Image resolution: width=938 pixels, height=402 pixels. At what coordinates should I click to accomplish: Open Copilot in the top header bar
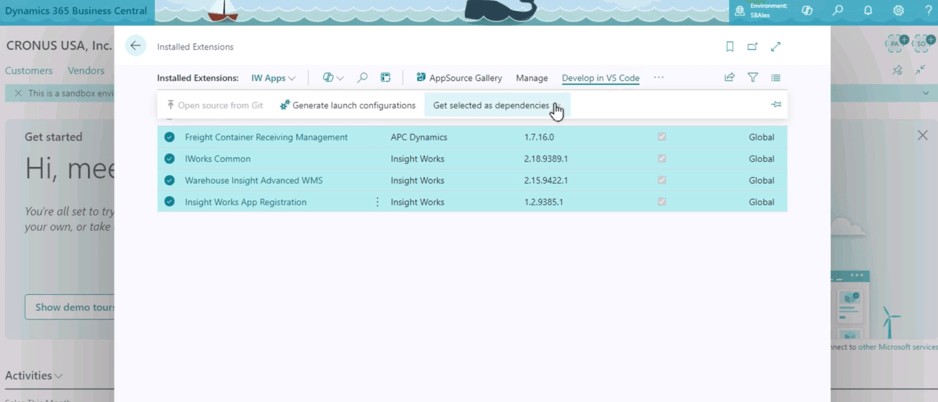808,10
